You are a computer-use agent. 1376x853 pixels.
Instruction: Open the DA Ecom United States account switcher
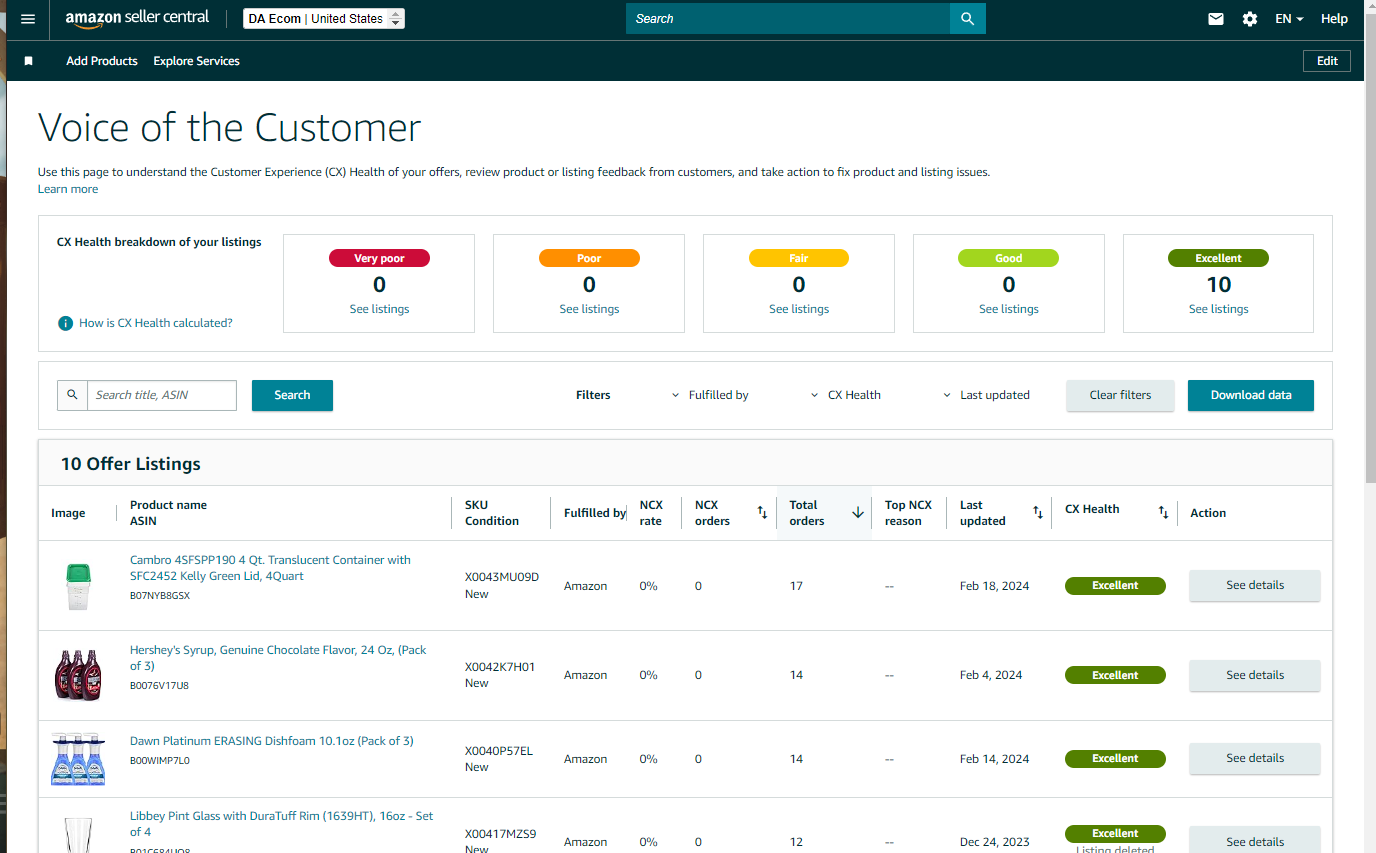[x=324, y=19]
